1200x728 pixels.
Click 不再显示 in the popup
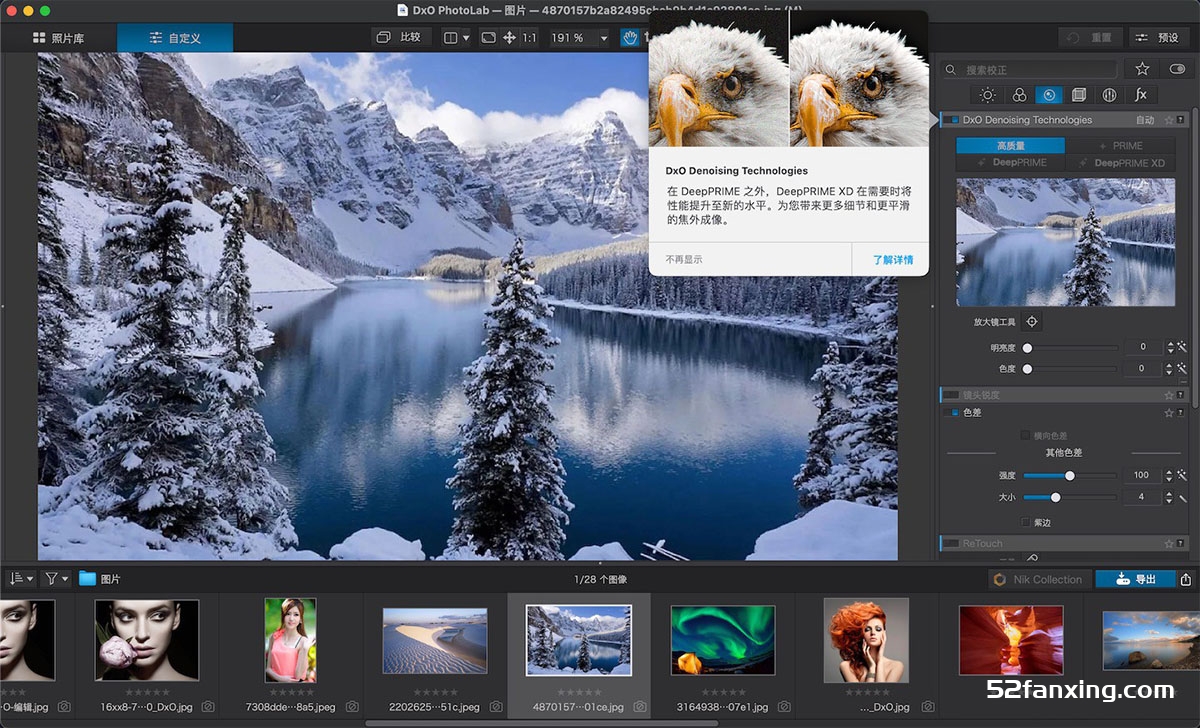(x=684, y=259)
